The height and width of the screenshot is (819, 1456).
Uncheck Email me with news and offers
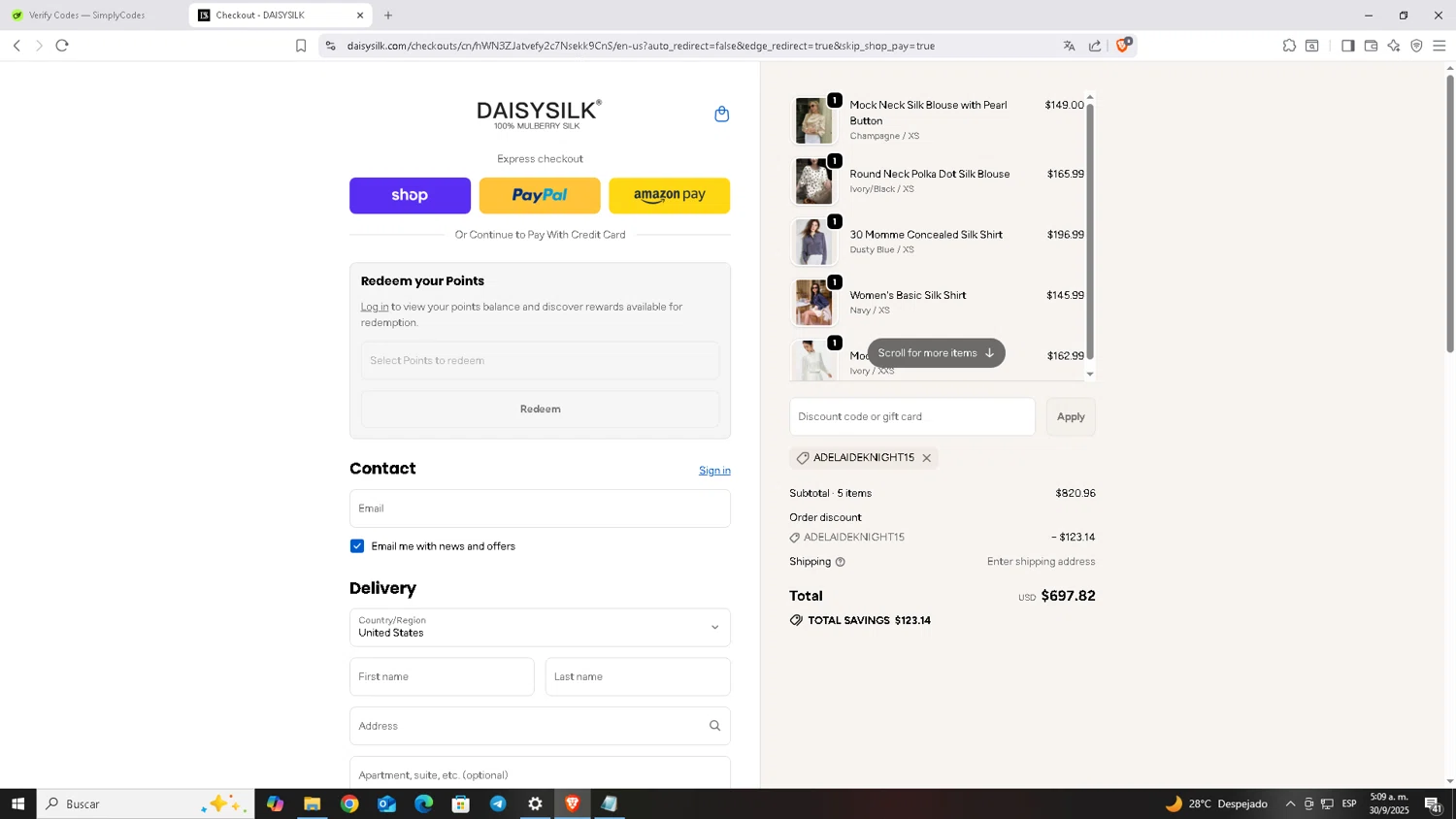(357, 546)
